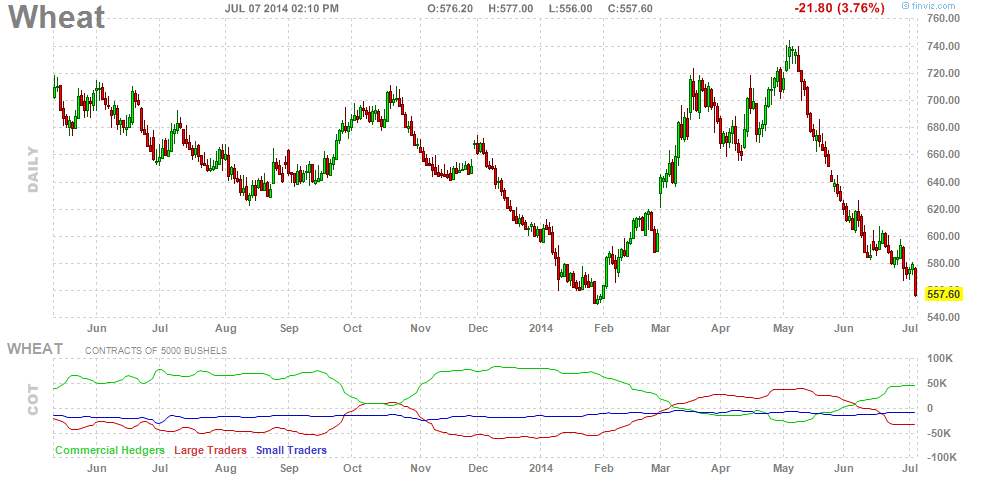
Task: Click the May label under the price chart
Action: 783,328
